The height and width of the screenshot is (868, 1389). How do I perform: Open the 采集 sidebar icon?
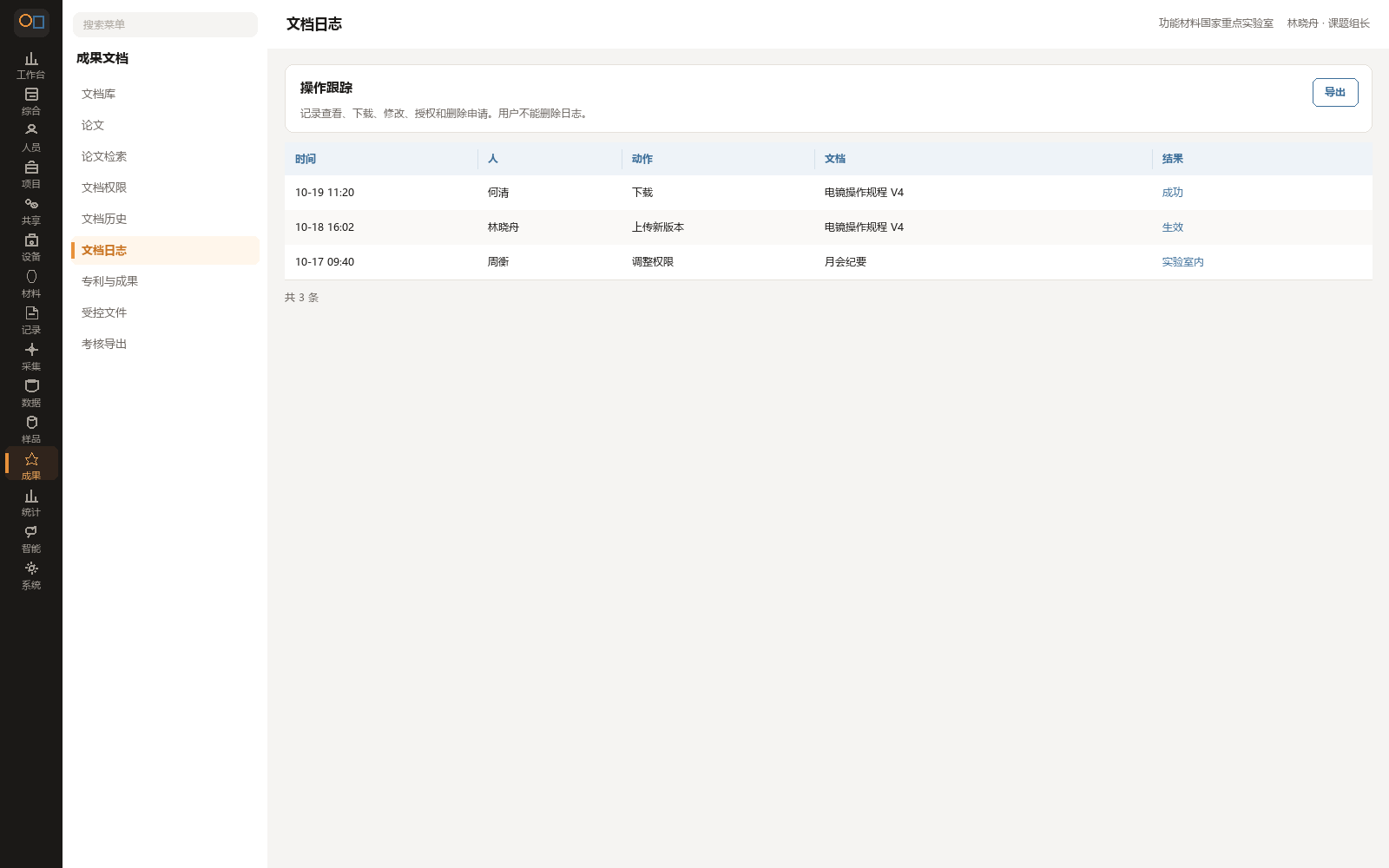pyautogui.click(x=31, y=357)
